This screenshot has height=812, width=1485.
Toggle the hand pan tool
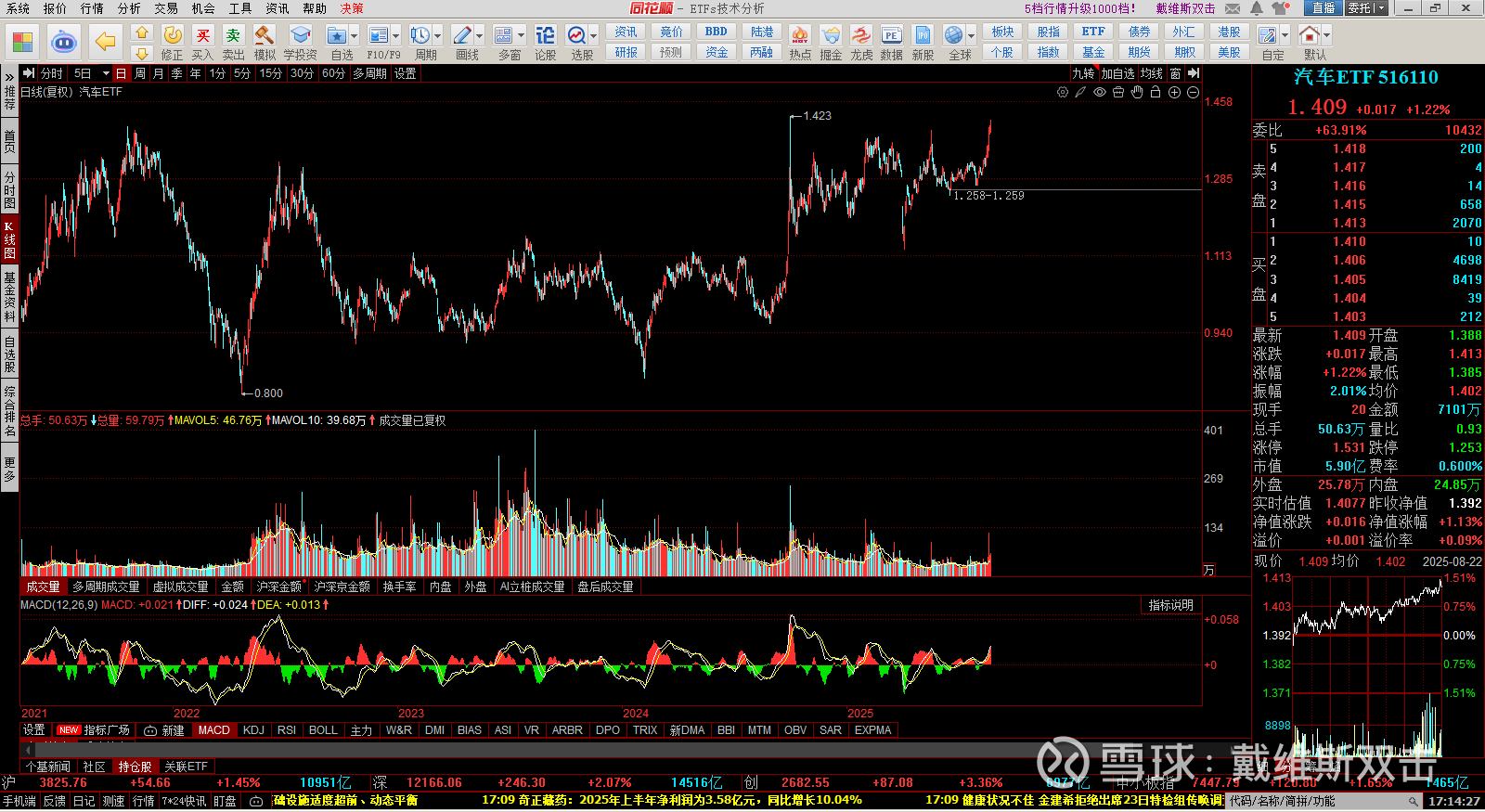tap(1137, 92)
